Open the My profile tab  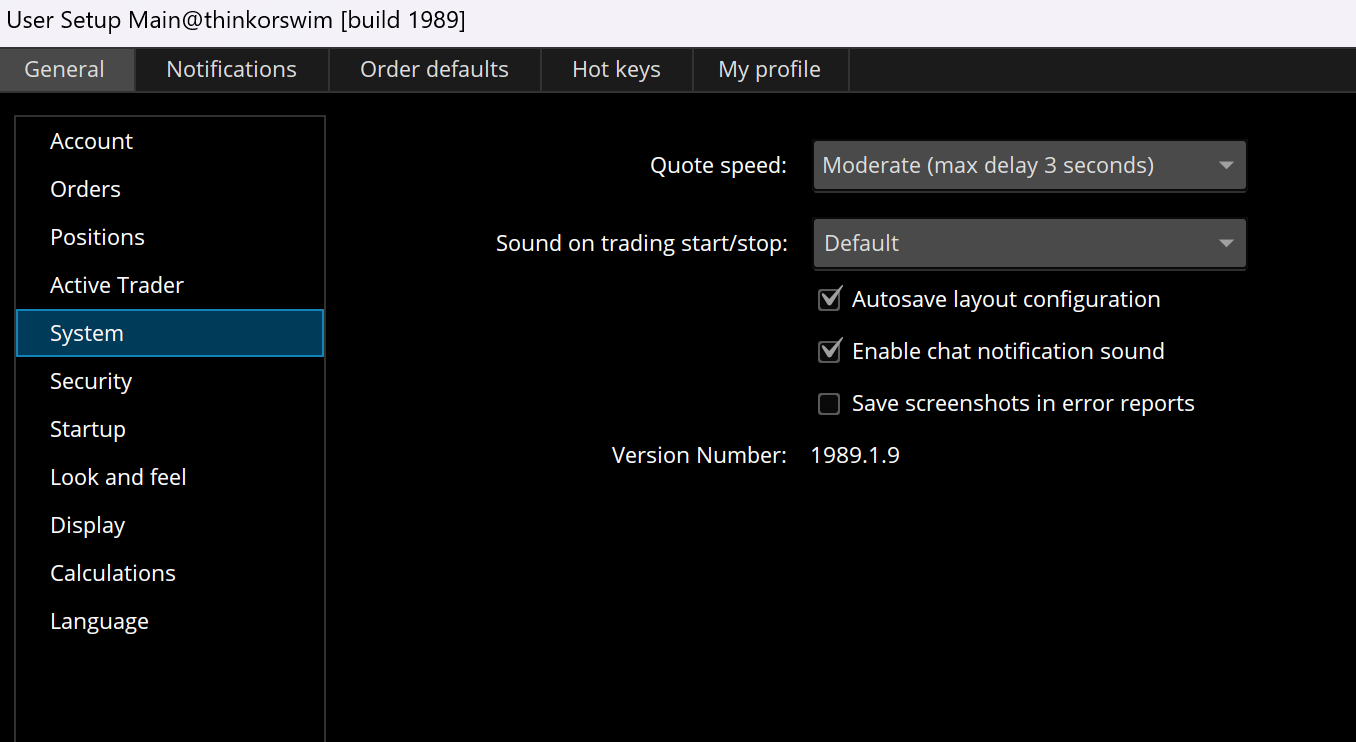point(769,70)
